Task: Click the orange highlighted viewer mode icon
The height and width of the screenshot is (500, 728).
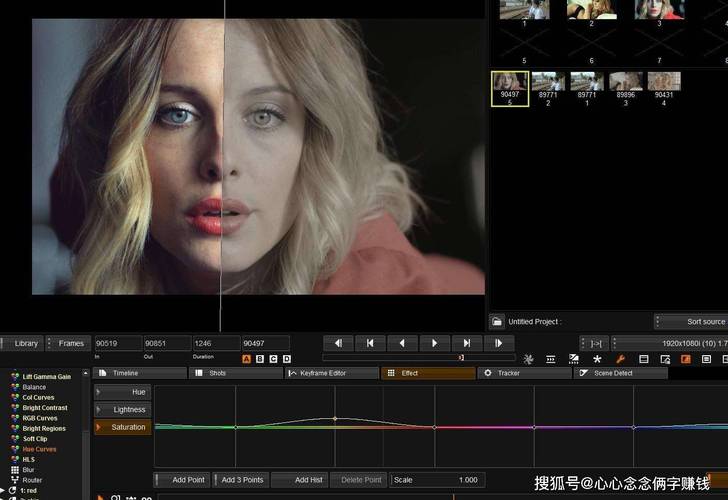Action: 686,359
